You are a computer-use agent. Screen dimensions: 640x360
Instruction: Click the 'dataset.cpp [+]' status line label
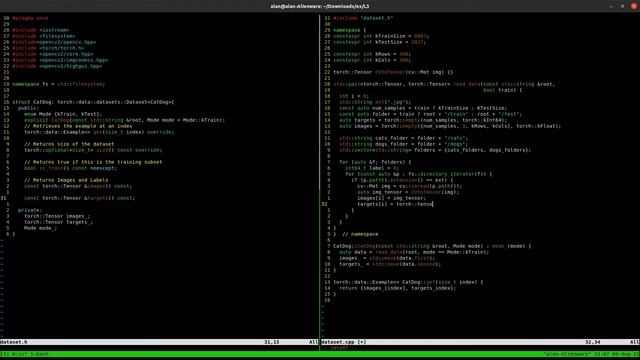coord(344,342)
